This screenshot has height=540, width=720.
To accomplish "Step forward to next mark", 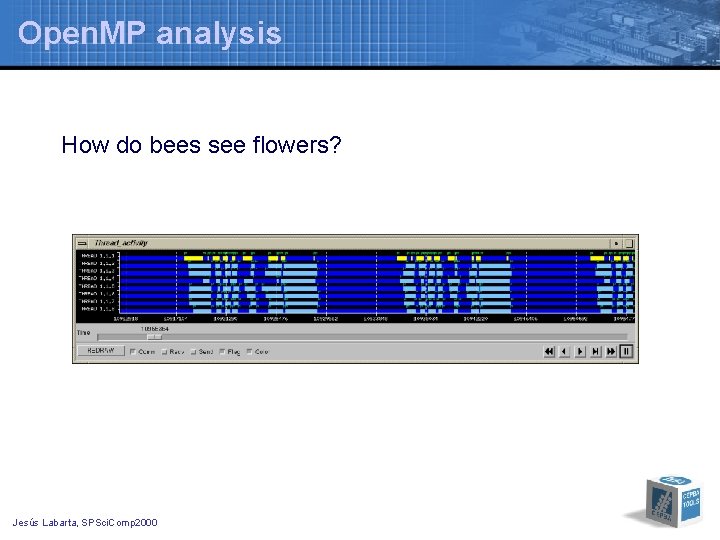I will point(596,352).
